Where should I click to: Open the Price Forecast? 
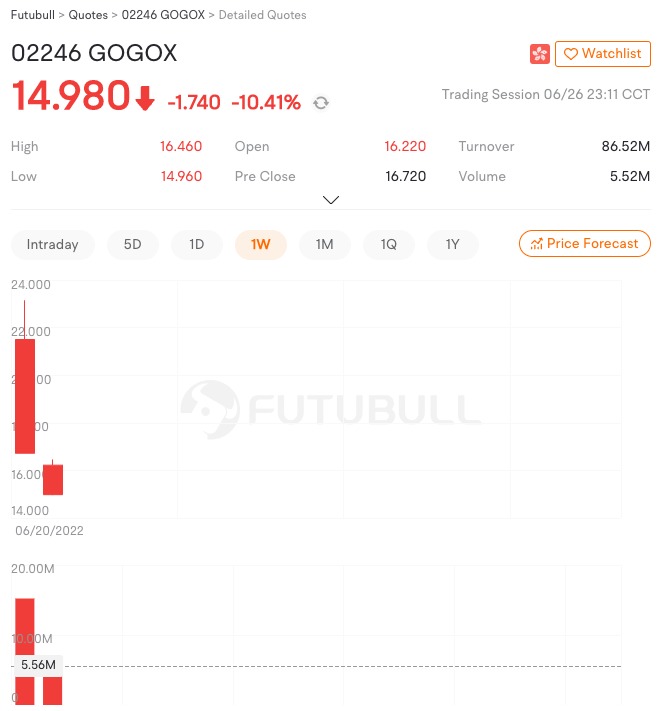tap(585, 243)
